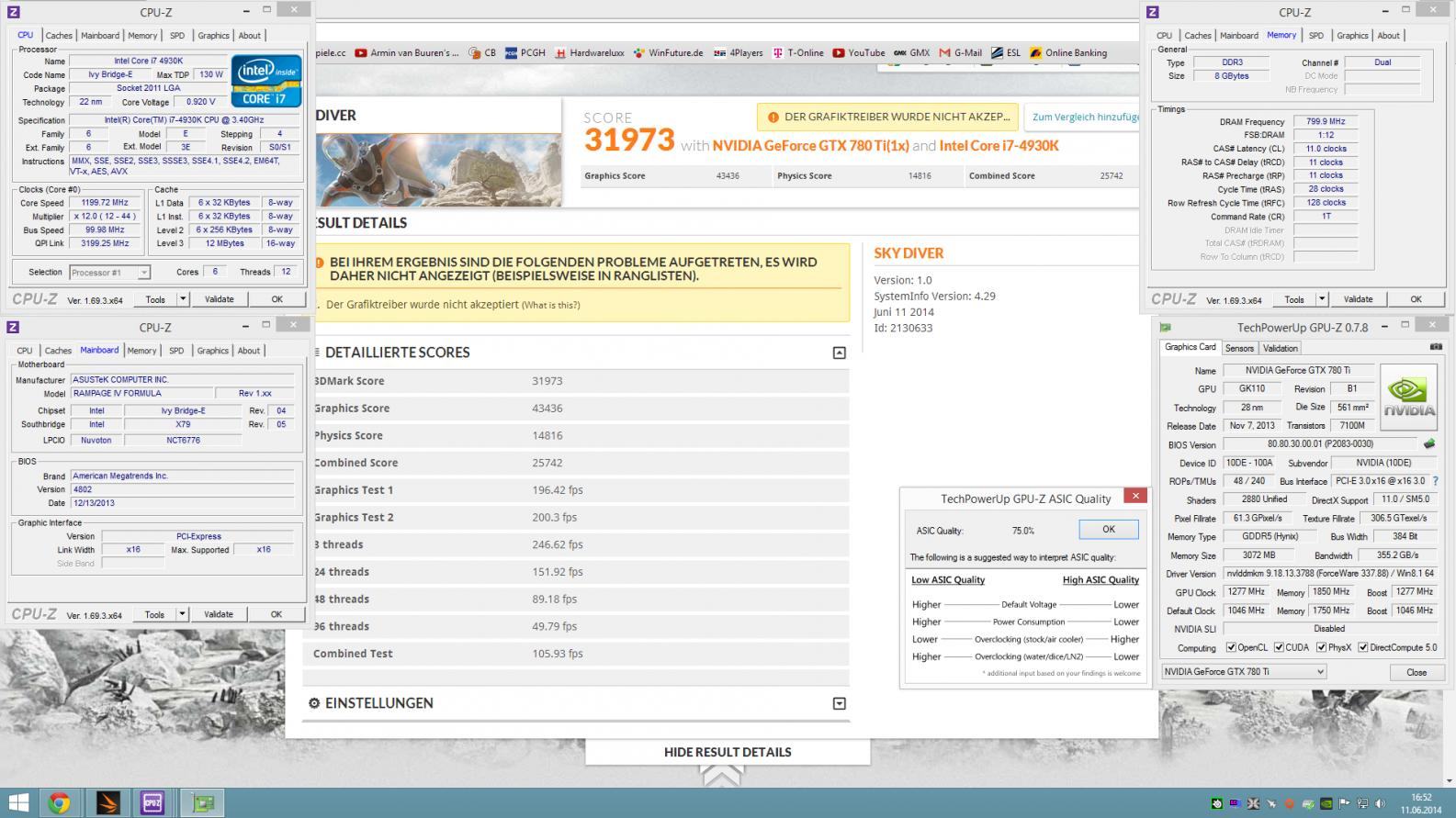Image resolution: width=1456 pixels, height=818 pixels.
Task: Switch to the Sensors tab in GPU-Z
Action: click(1239, 348)
